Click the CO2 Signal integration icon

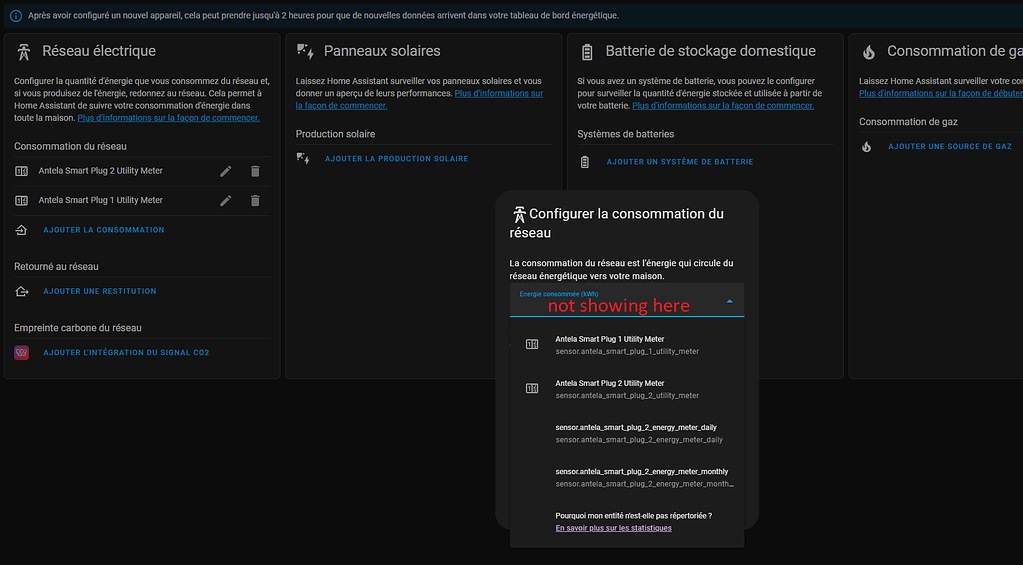(22, 353)
